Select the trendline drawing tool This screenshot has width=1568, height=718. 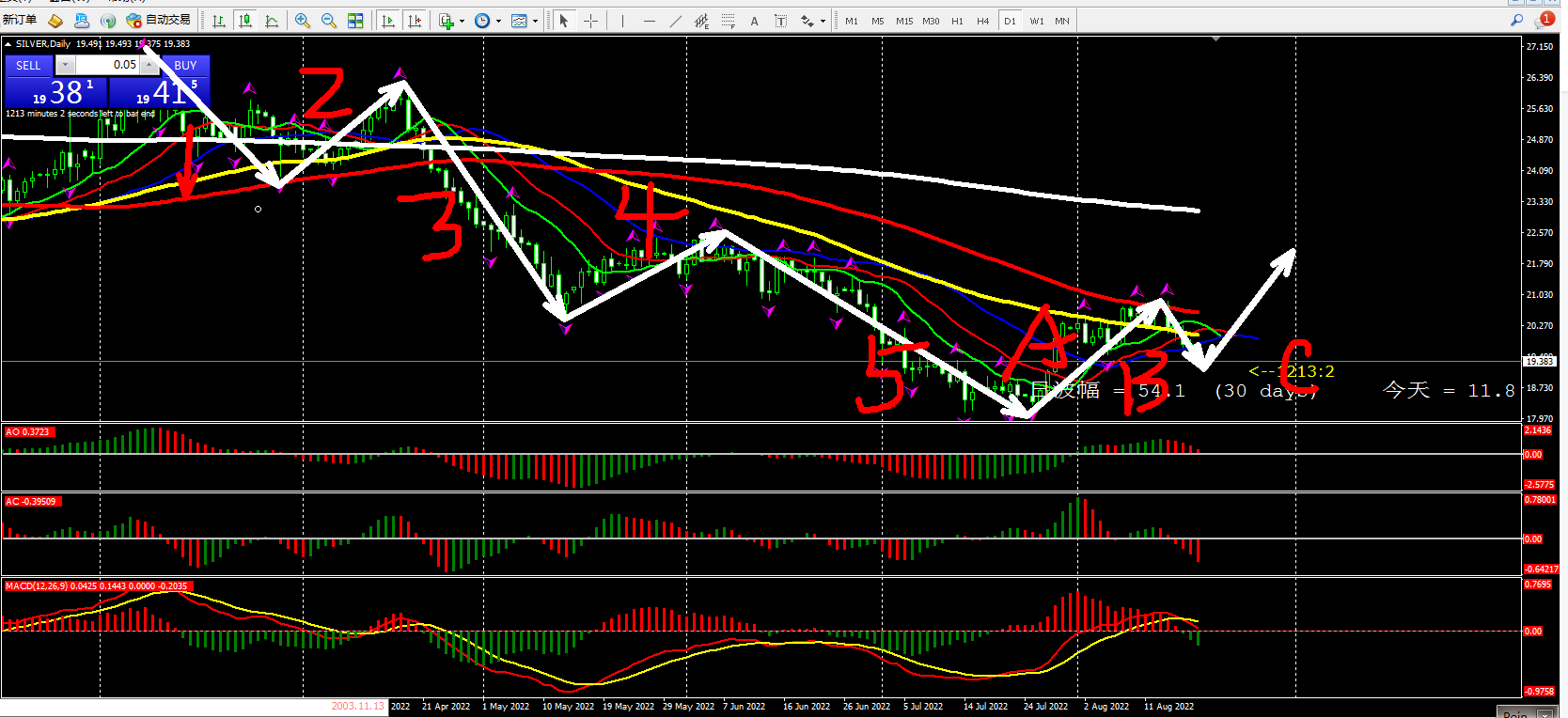click(675, 21)
